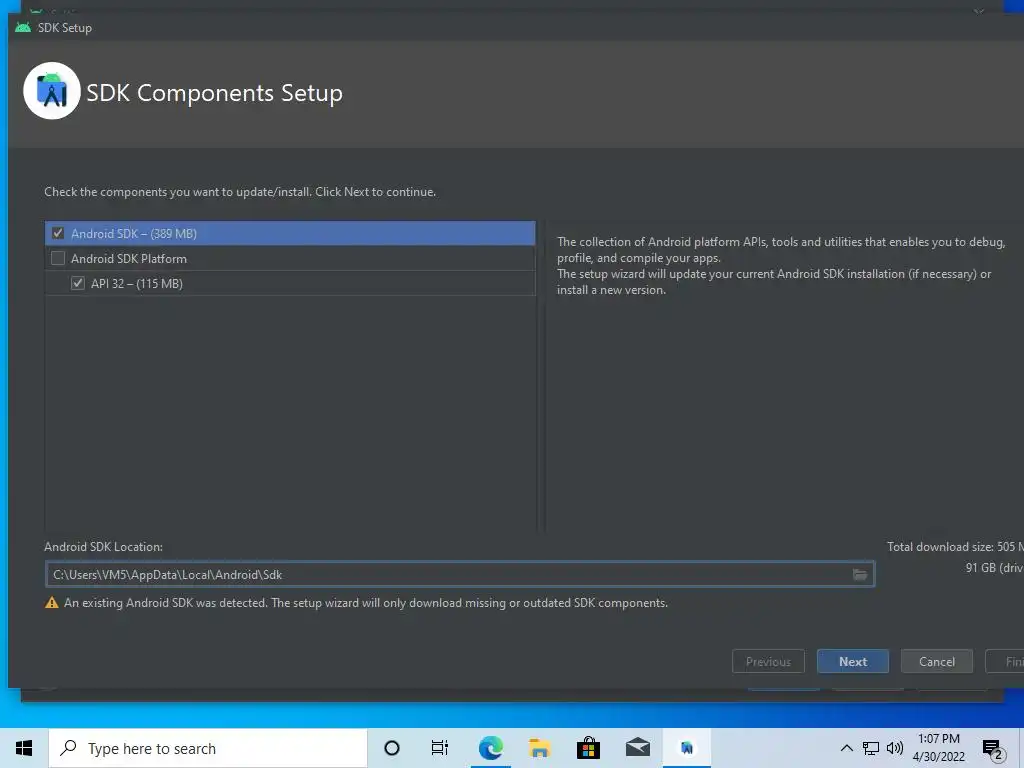
Task: Click the Android Studio taskbar icon
Action: click(x=686, y=748)
